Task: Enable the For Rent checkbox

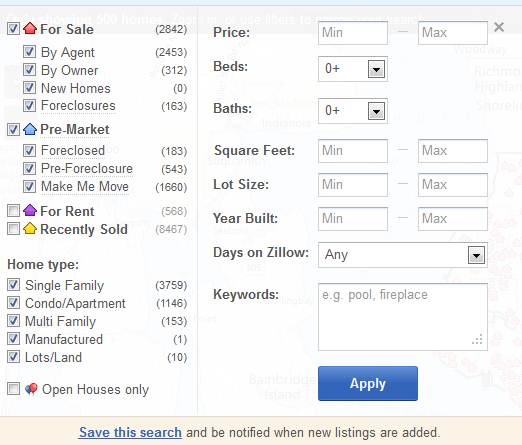Action: pos(13,211)
